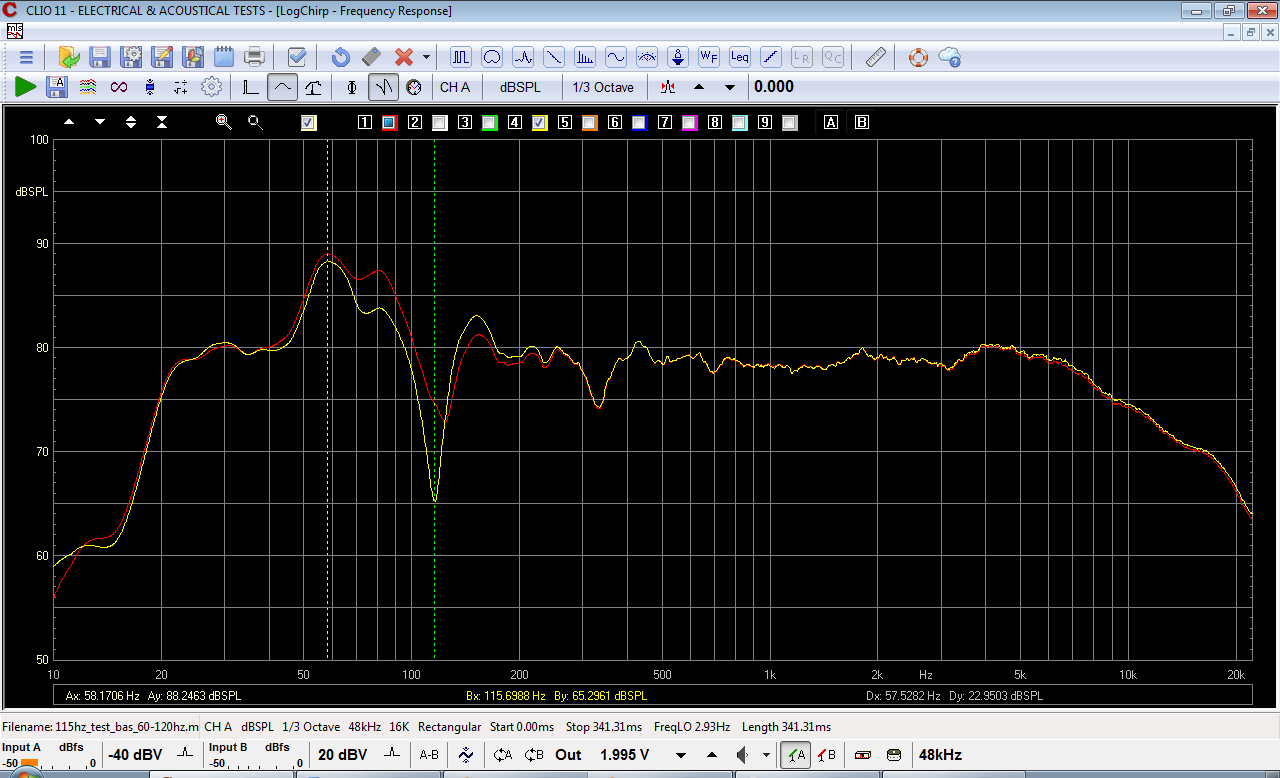Open the Leq analysis icon
The height and width of the screenshot is (778, 1280).
740,57
